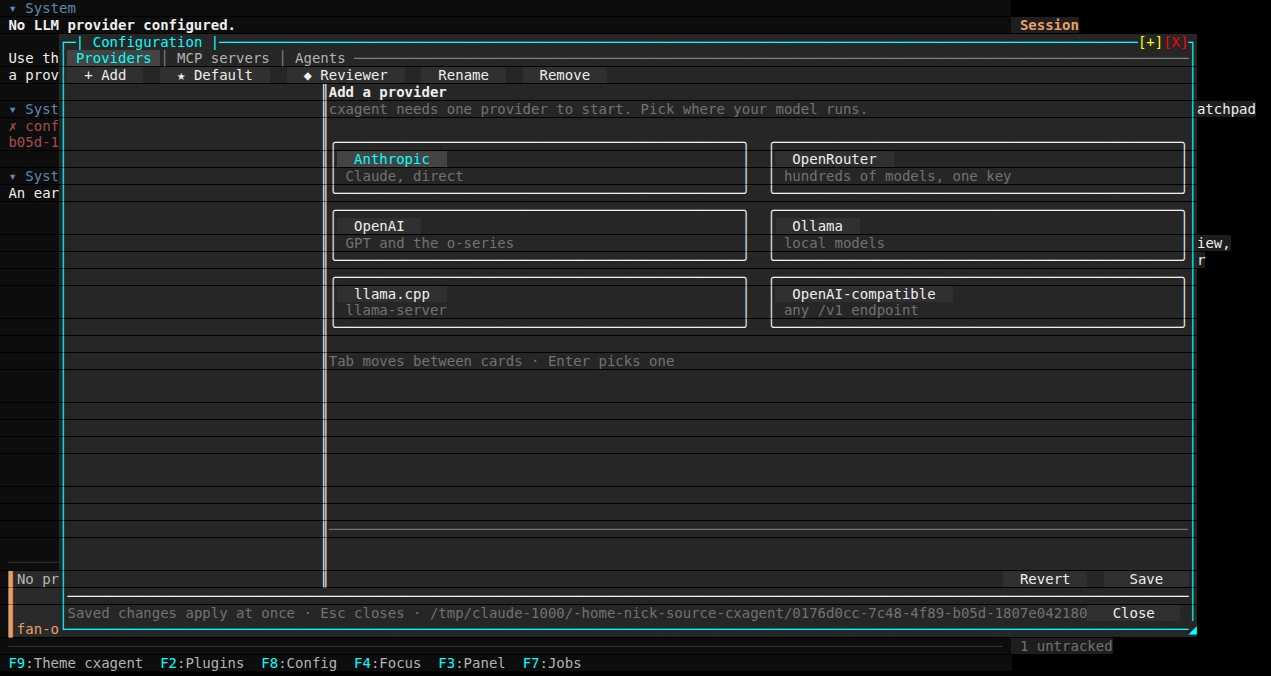Open the Providers tab
This screenshot has height=676, width=1271.
(x=113, y=58)
